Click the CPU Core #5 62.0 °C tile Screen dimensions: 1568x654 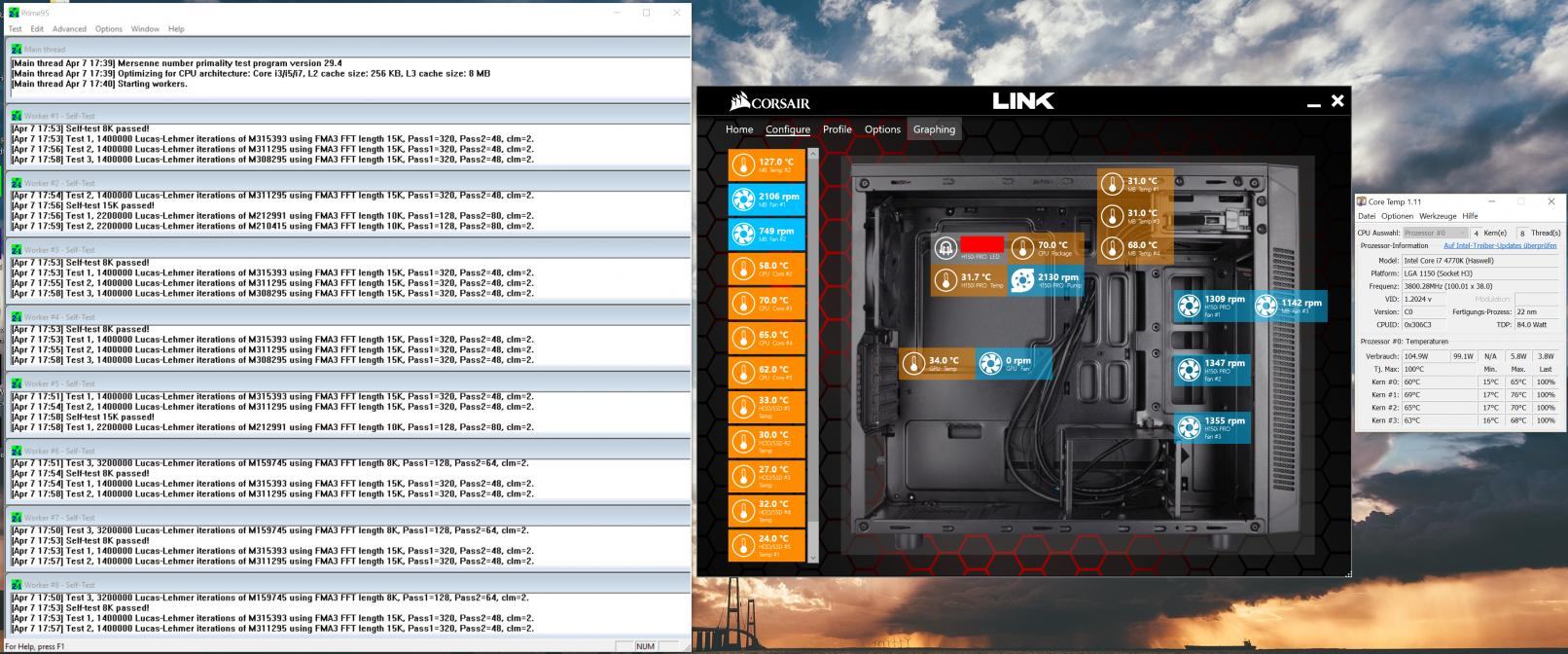click(x=766, y=373)
